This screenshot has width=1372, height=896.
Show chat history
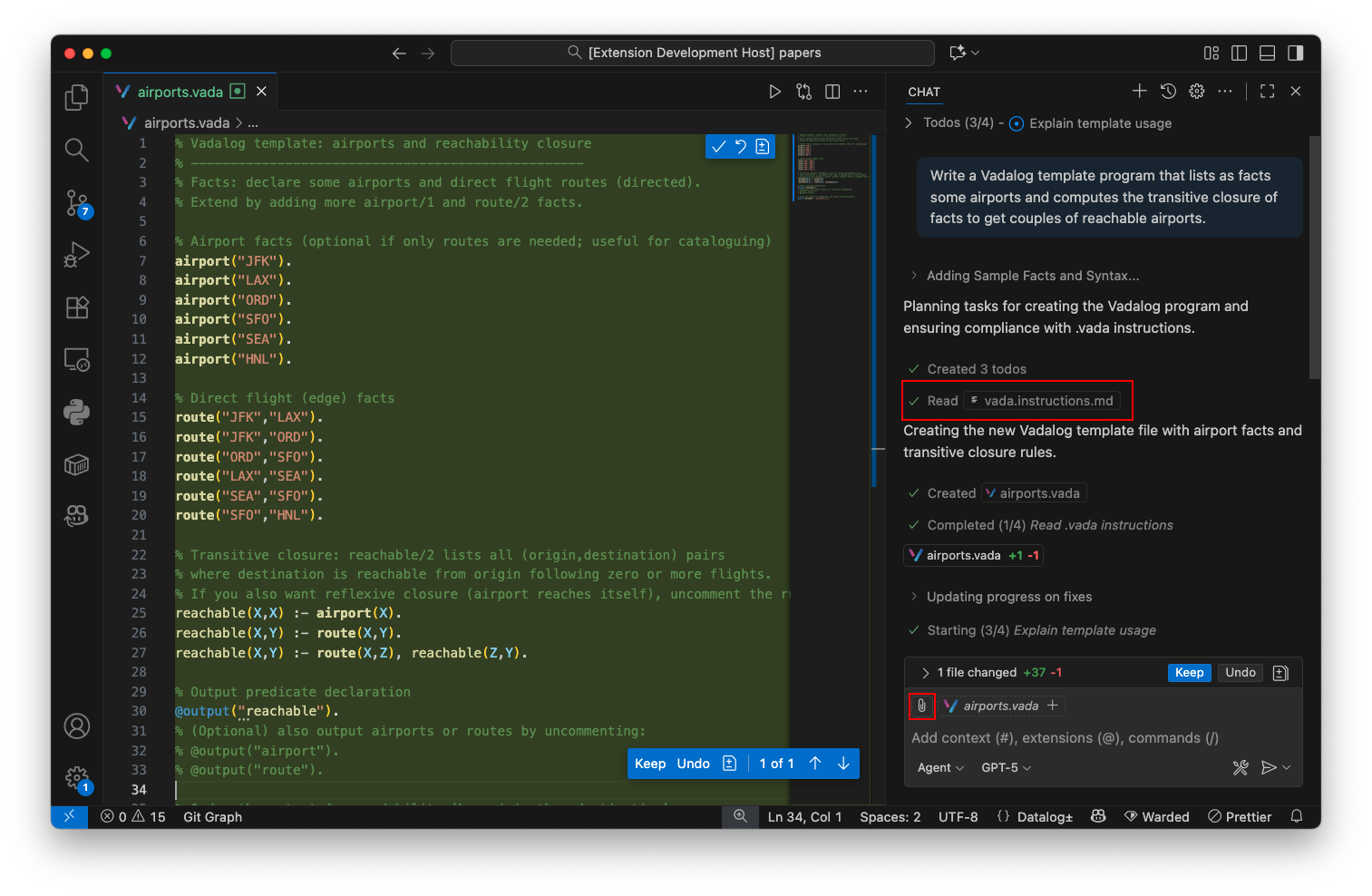(x=1168, y=91)
